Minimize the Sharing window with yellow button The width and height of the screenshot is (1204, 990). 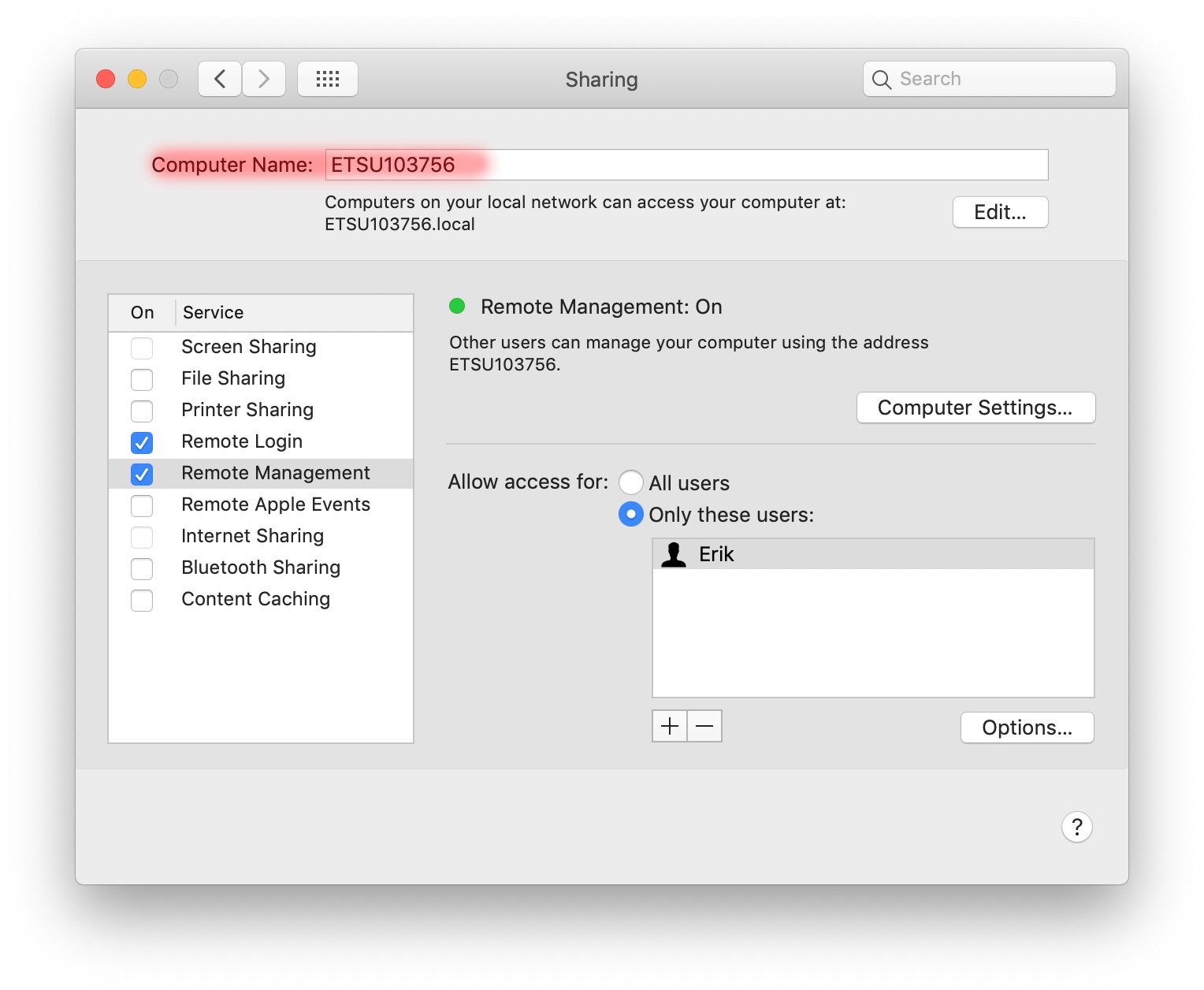137,79
